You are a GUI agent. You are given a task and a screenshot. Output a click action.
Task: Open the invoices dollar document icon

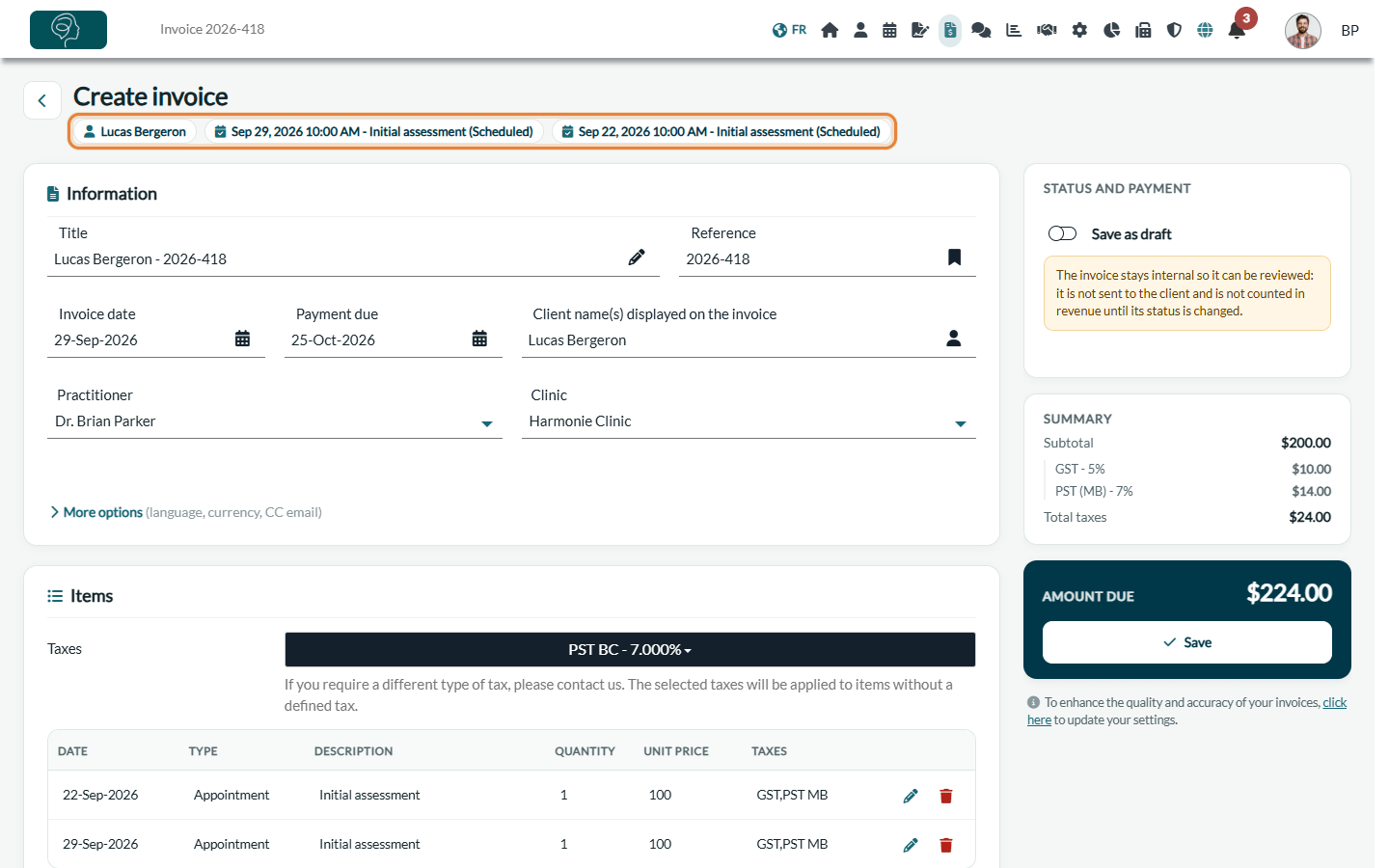[950, 30]
